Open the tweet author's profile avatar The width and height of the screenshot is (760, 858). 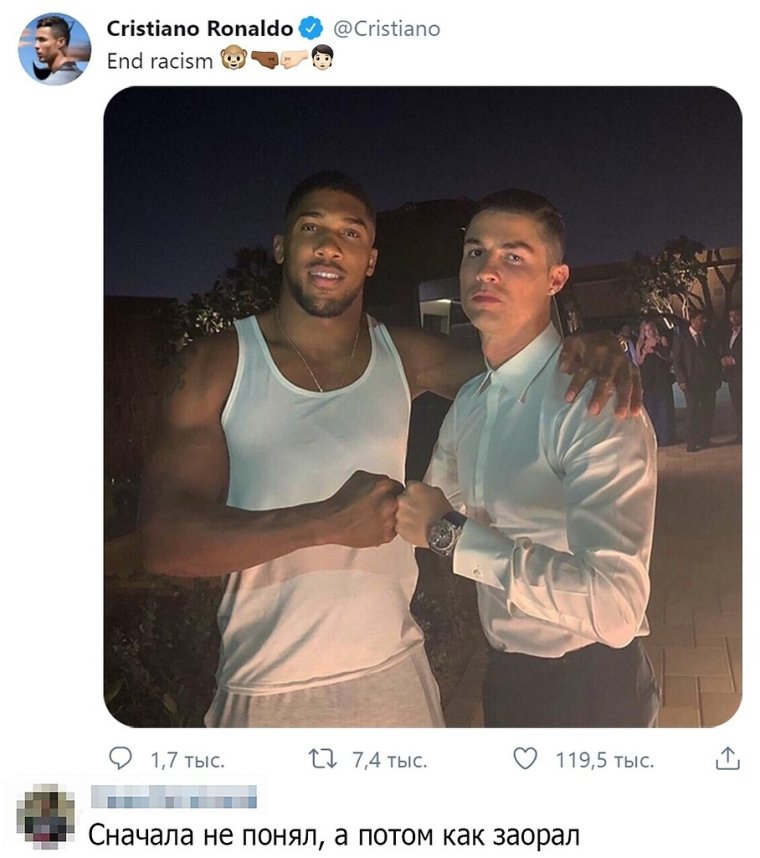tap(54, 48)
